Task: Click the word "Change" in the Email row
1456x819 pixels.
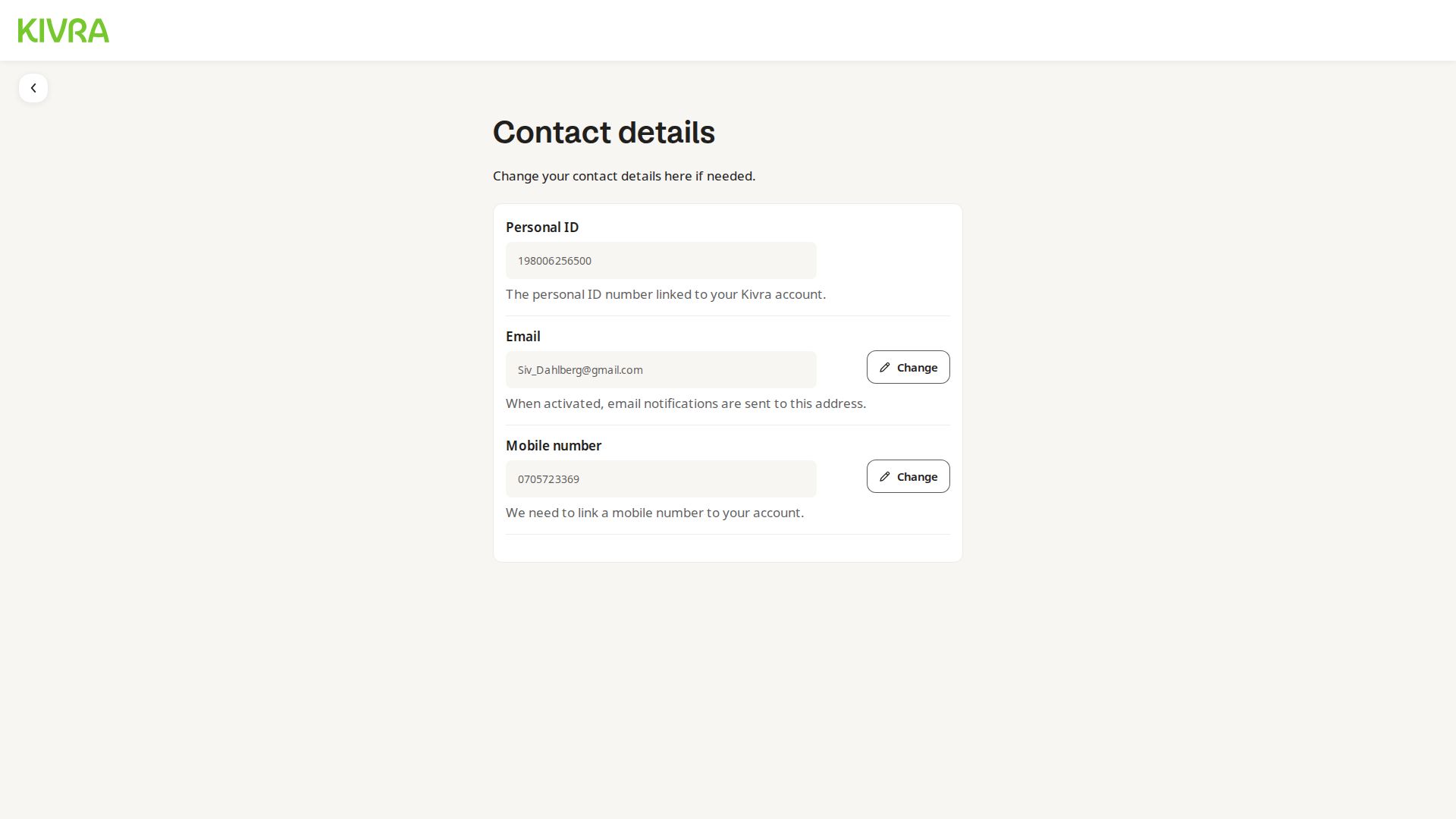Action: pyautogui.click(x=917, y=368)
